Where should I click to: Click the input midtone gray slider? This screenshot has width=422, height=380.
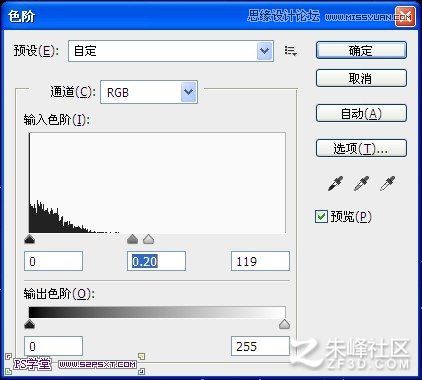(132, 239)
